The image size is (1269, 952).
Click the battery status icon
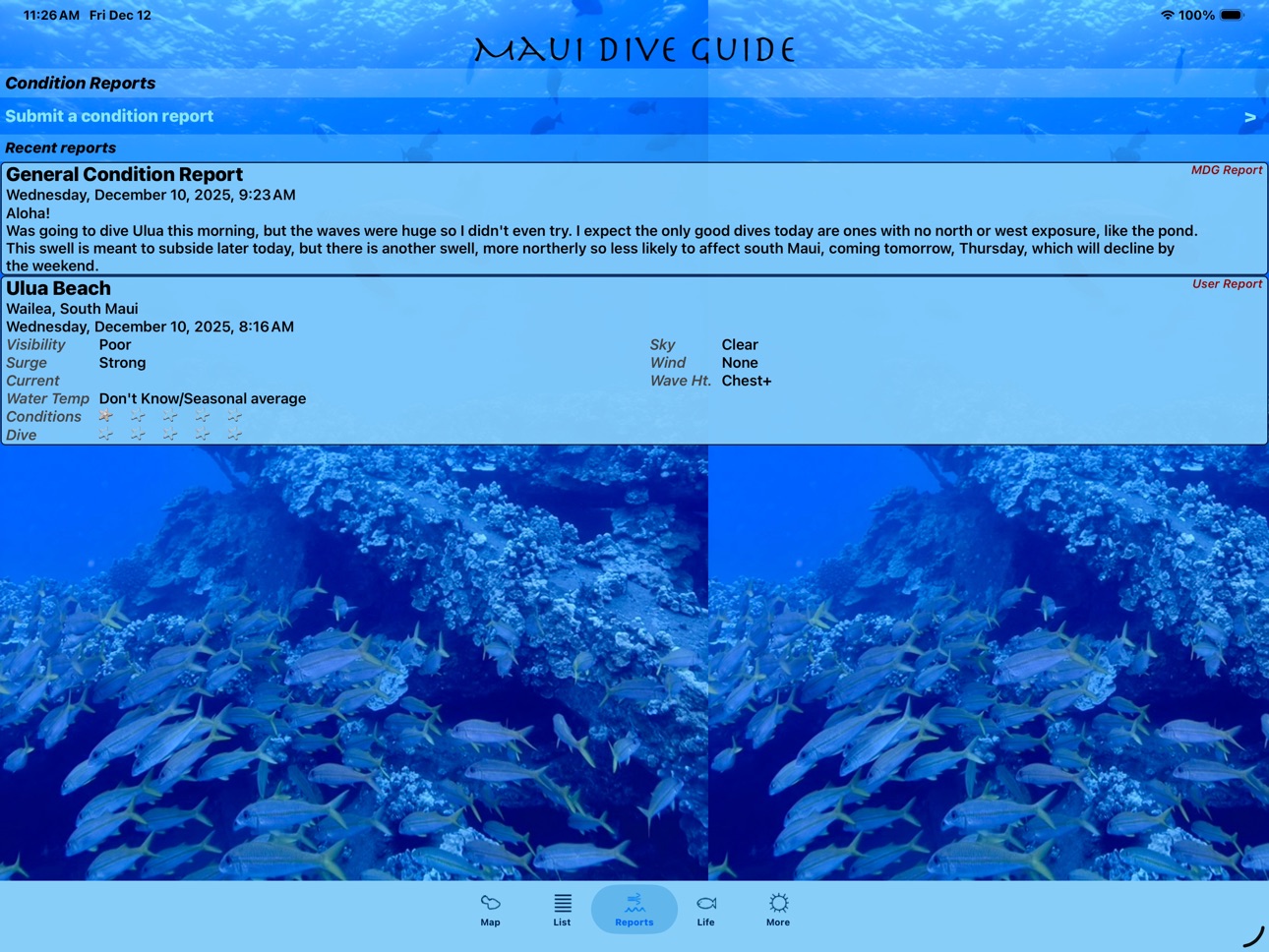(1232, 15)
